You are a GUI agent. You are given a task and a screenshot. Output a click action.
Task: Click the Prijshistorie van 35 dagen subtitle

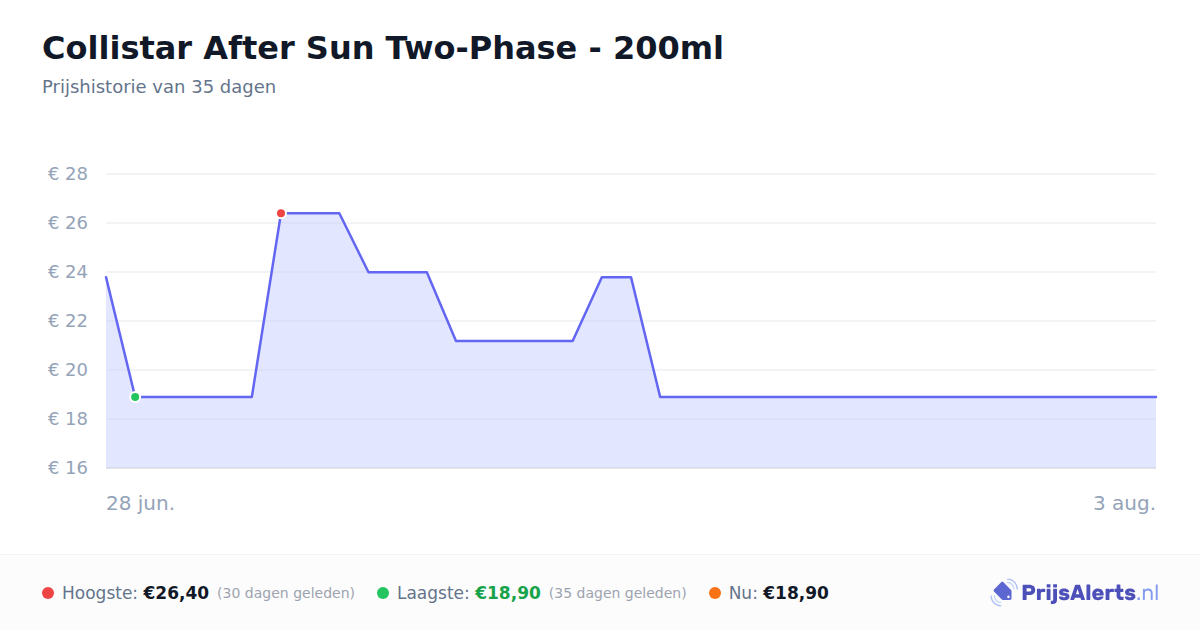(159, 87)
